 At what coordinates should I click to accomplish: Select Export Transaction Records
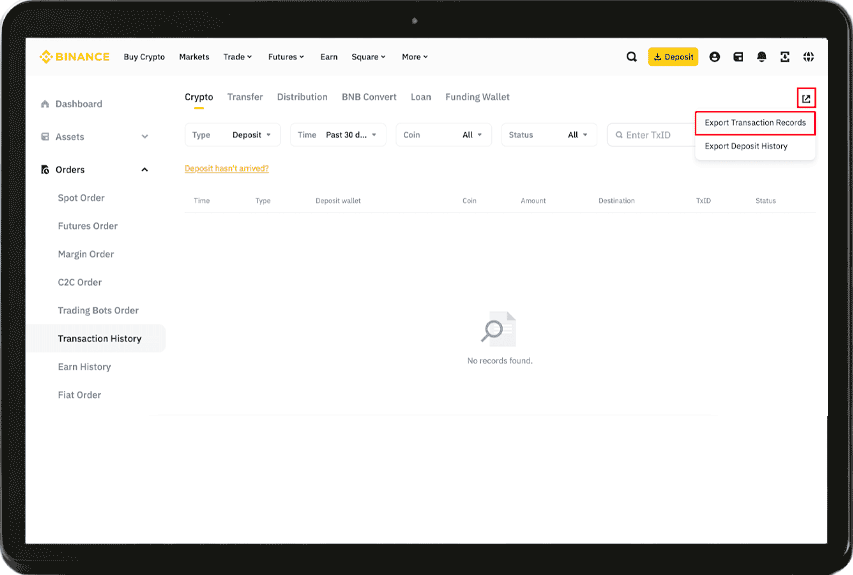coord(755,123)
